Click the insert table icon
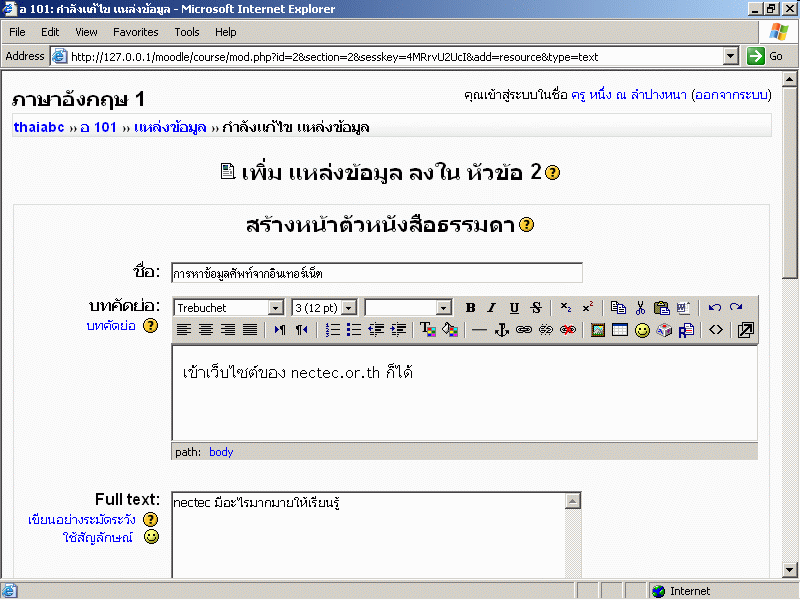 [620, 330]
